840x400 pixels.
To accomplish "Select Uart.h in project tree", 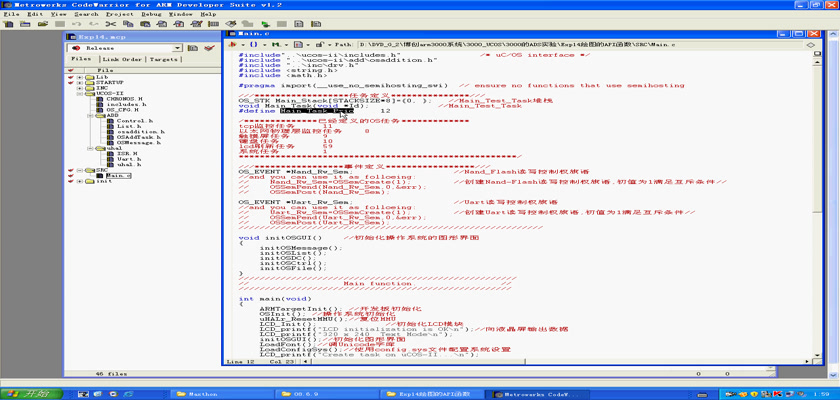I will pyautogui.click(x=129, y=159).
